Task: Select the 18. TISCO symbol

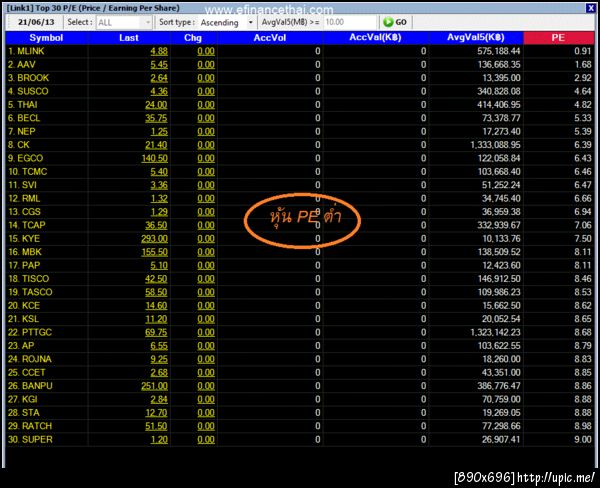Action: [x=28, y=279]
